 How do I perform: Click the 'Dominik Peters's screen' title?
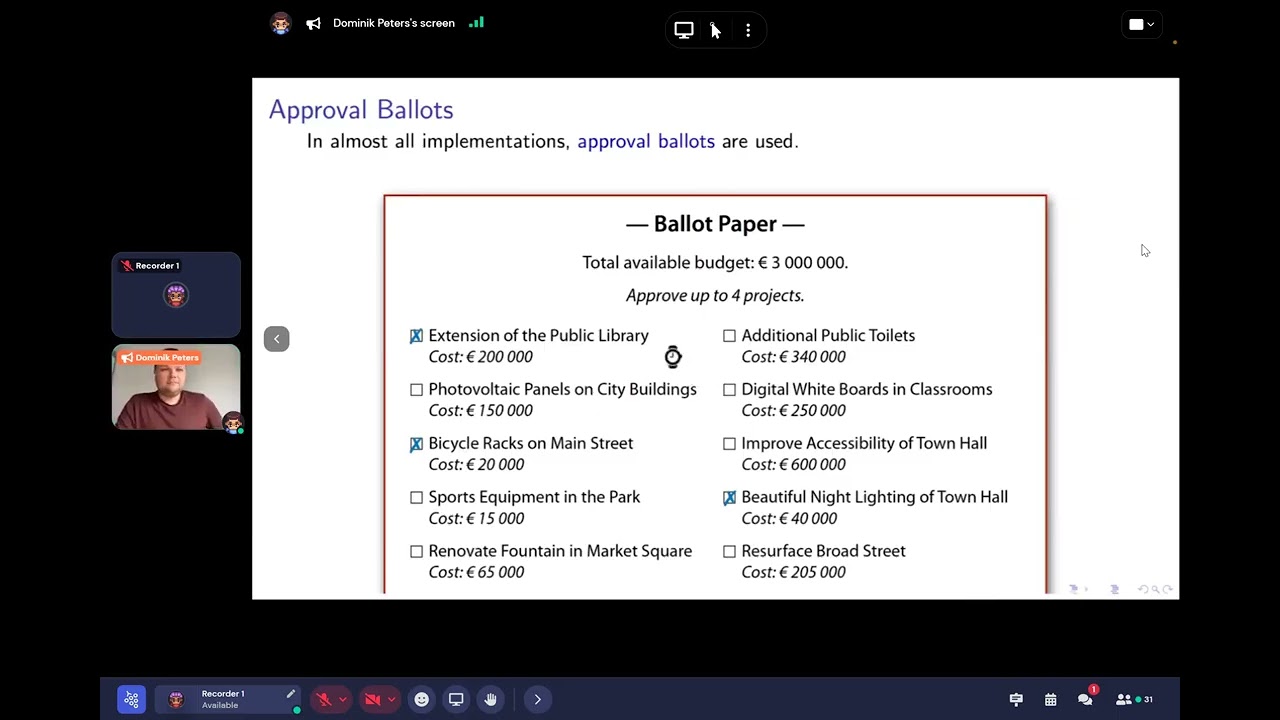(x=394, y=23)
